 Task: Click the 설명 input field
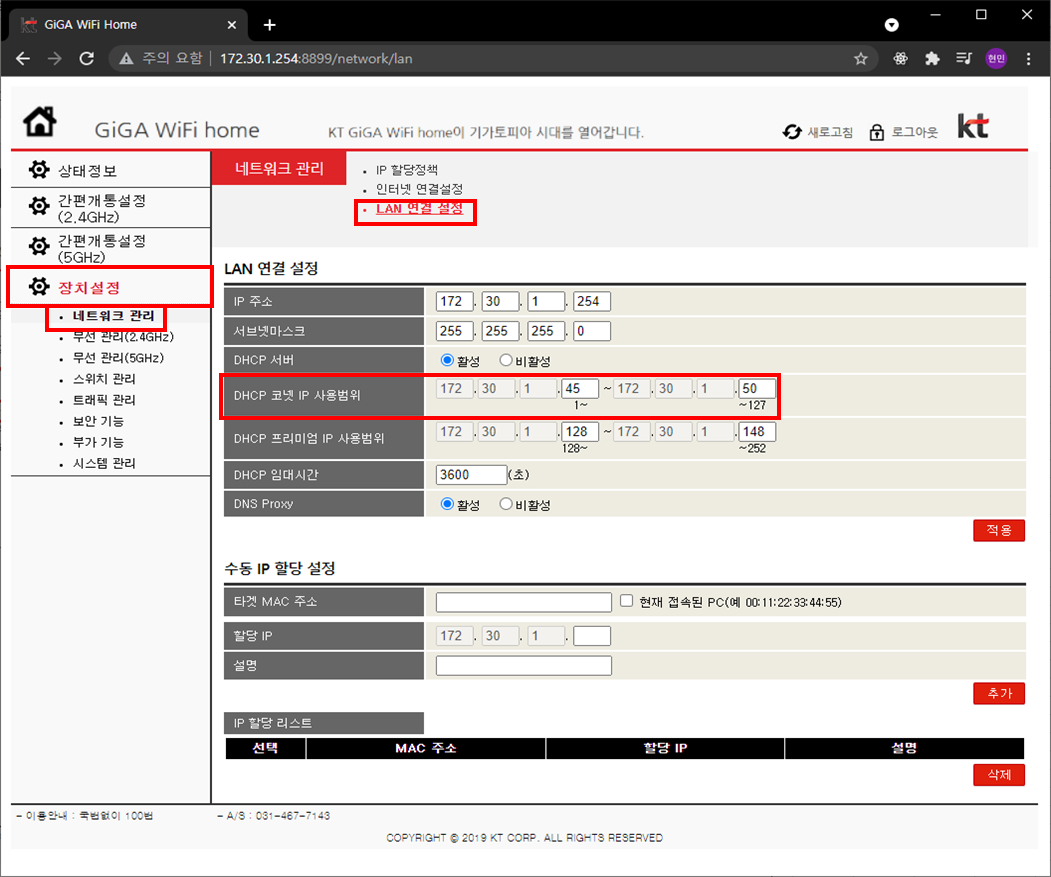coord(523,665)
